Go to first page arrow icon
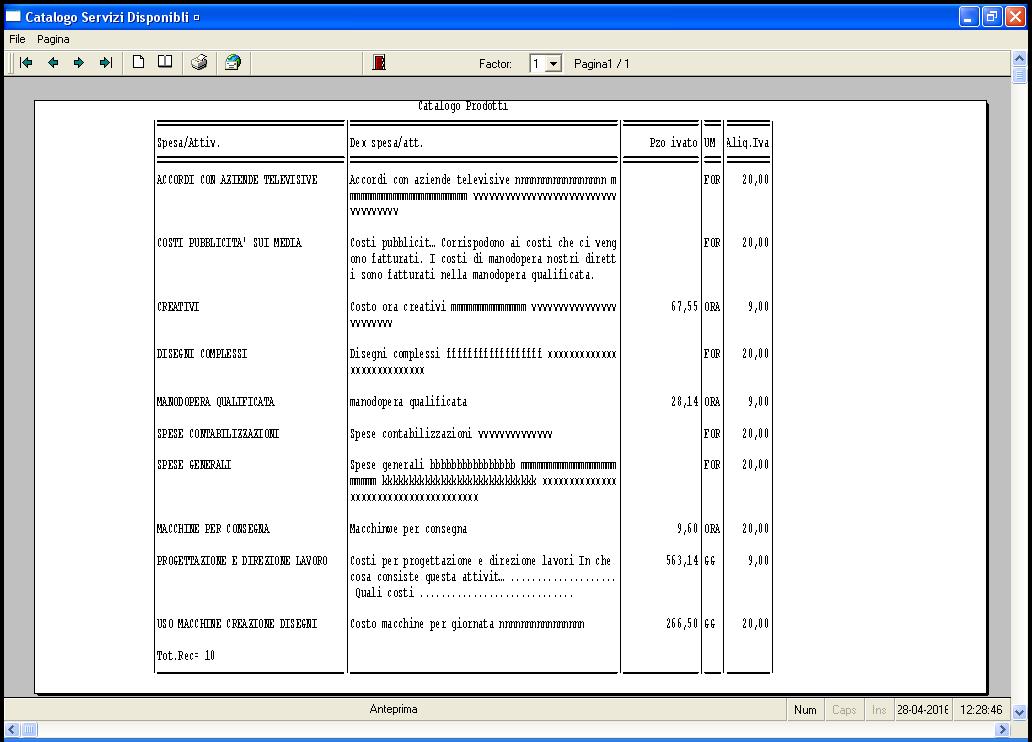 pyautogui.click(x=26, y=63)
